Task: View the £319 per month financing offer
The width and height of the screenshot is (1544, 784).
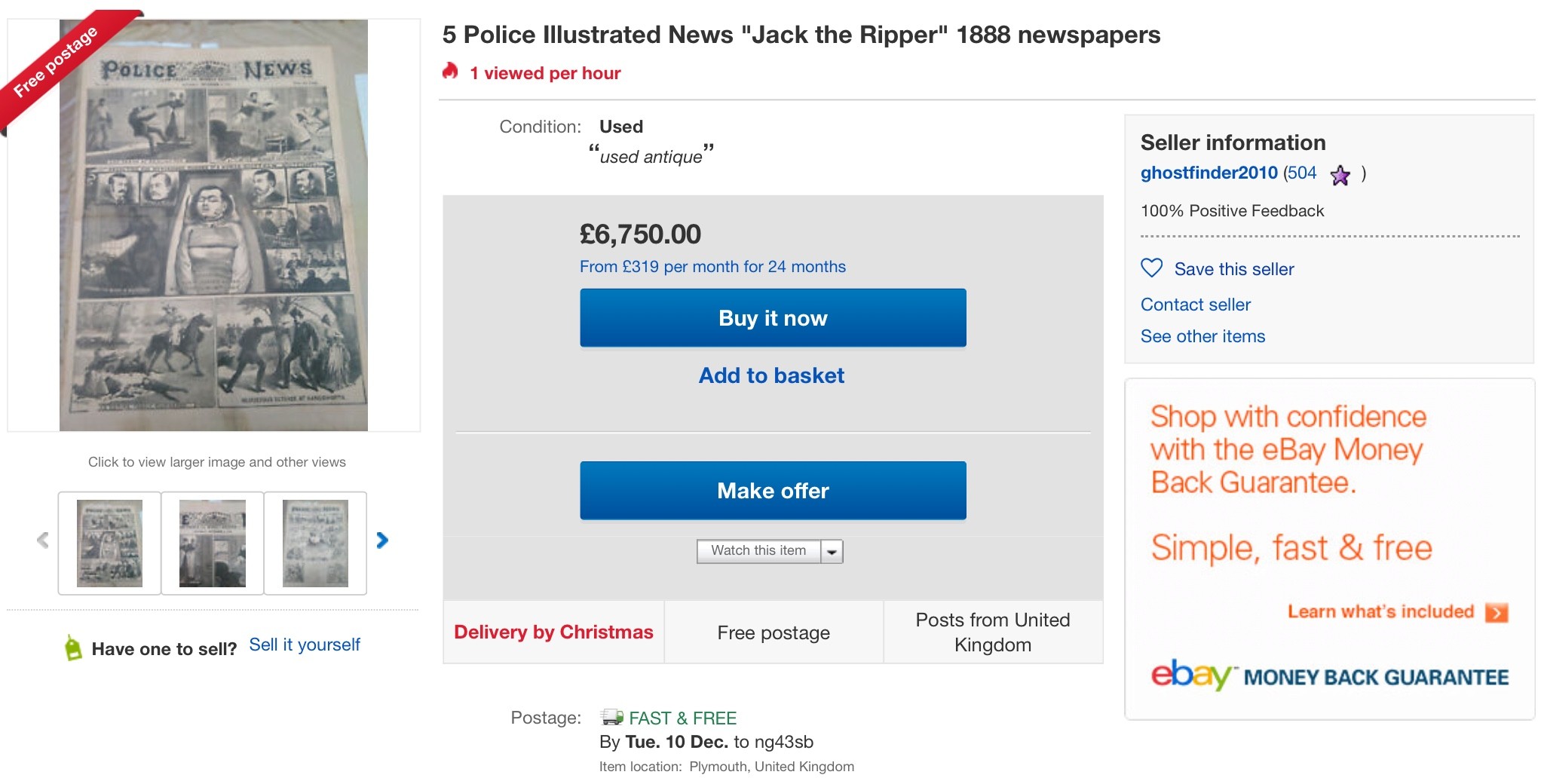Action: (712, 267)
